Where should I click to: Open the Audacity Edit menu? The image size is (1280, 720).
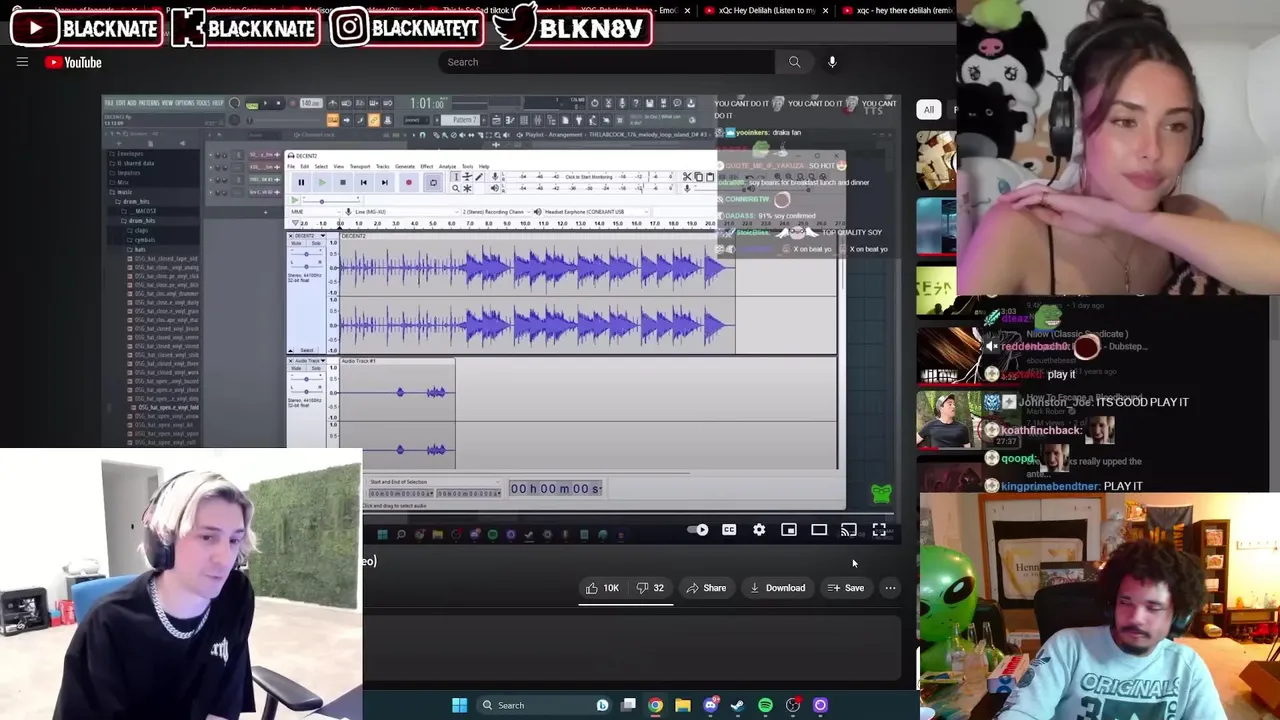pyautogui.click(x=305, y=166)
